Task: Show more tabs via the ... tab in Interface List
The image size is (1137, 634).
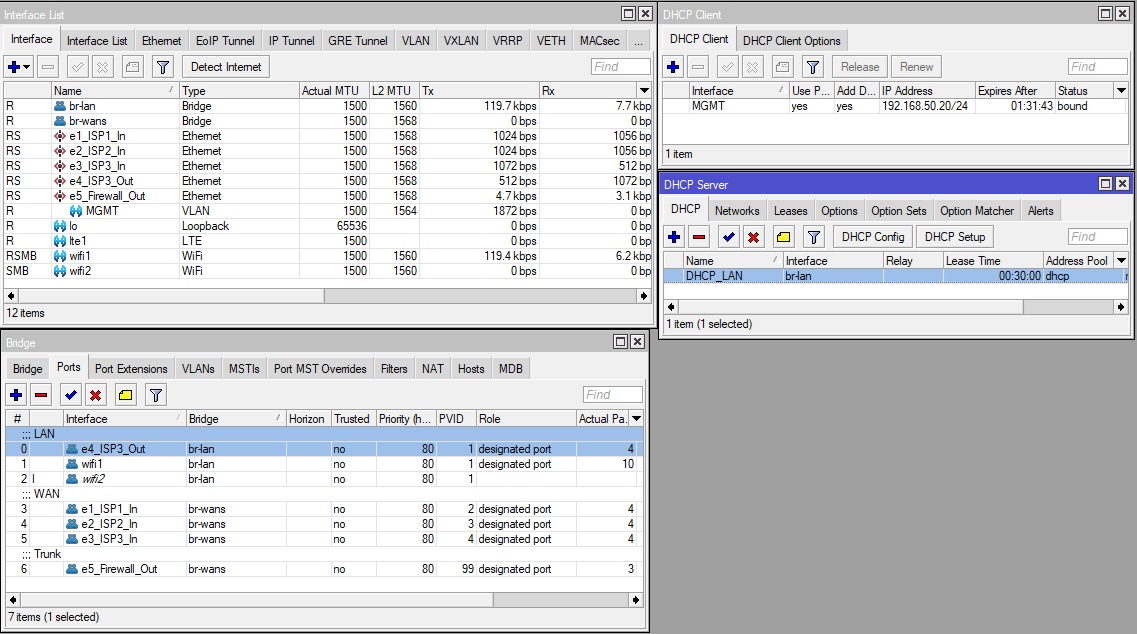Action: pos(638,41)
